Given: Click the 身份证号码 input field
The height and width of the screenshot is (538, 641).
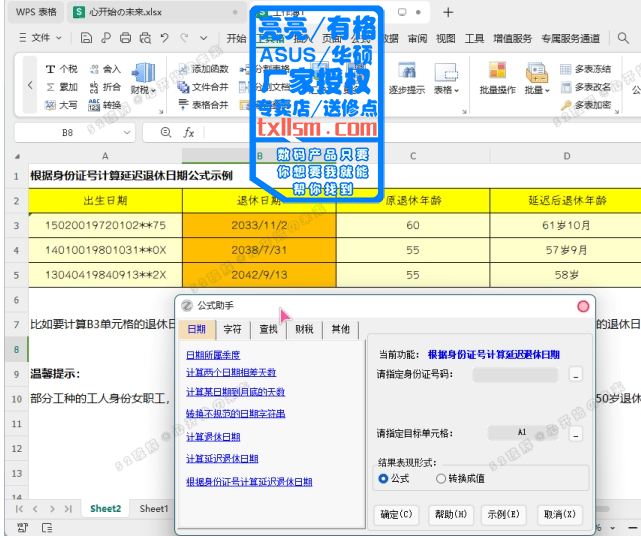Looking at the screenshot, I should tap(515, 374).
